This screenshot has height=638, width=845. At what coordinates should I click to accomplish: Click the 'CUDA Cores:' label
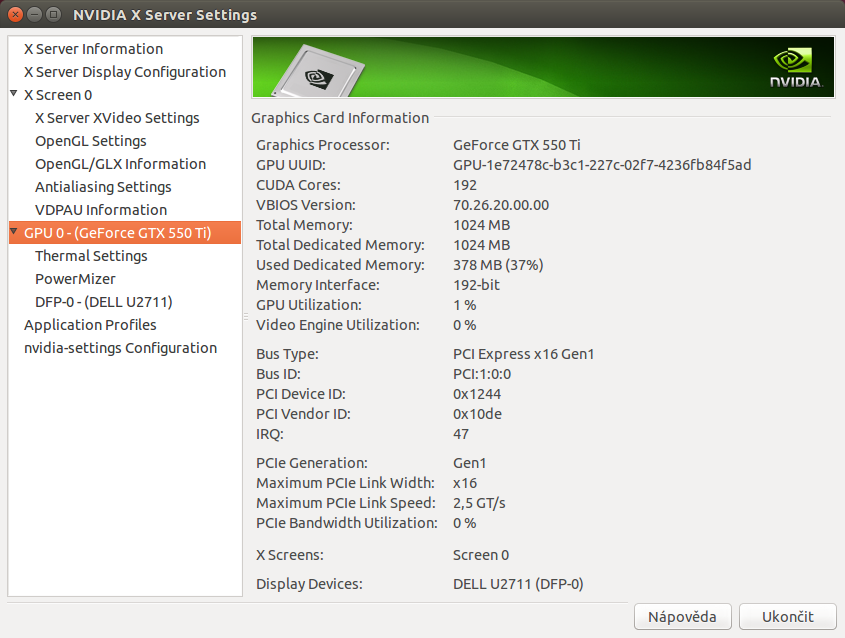298,185
